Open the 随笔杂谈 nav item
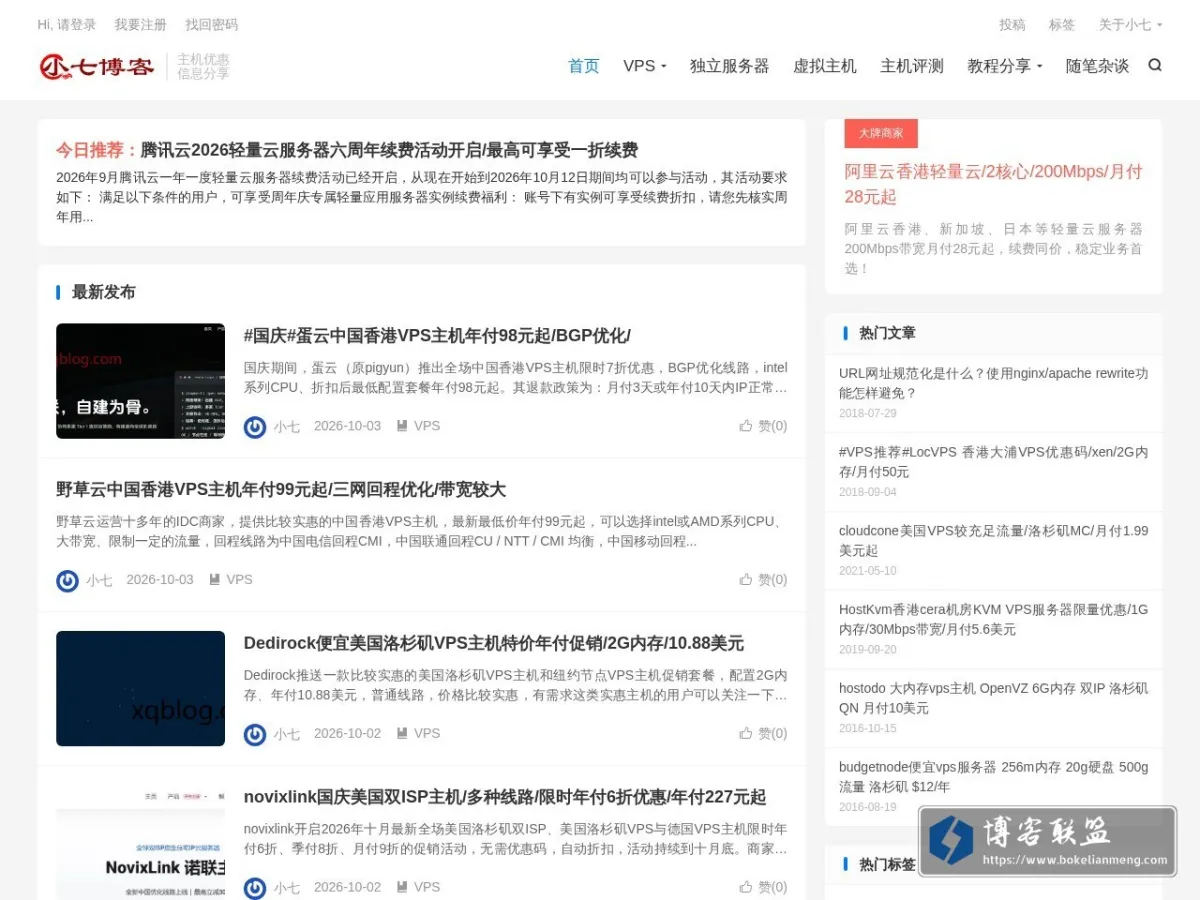This screenshot has width=1200, height=900. click(x=1097, y=66)
